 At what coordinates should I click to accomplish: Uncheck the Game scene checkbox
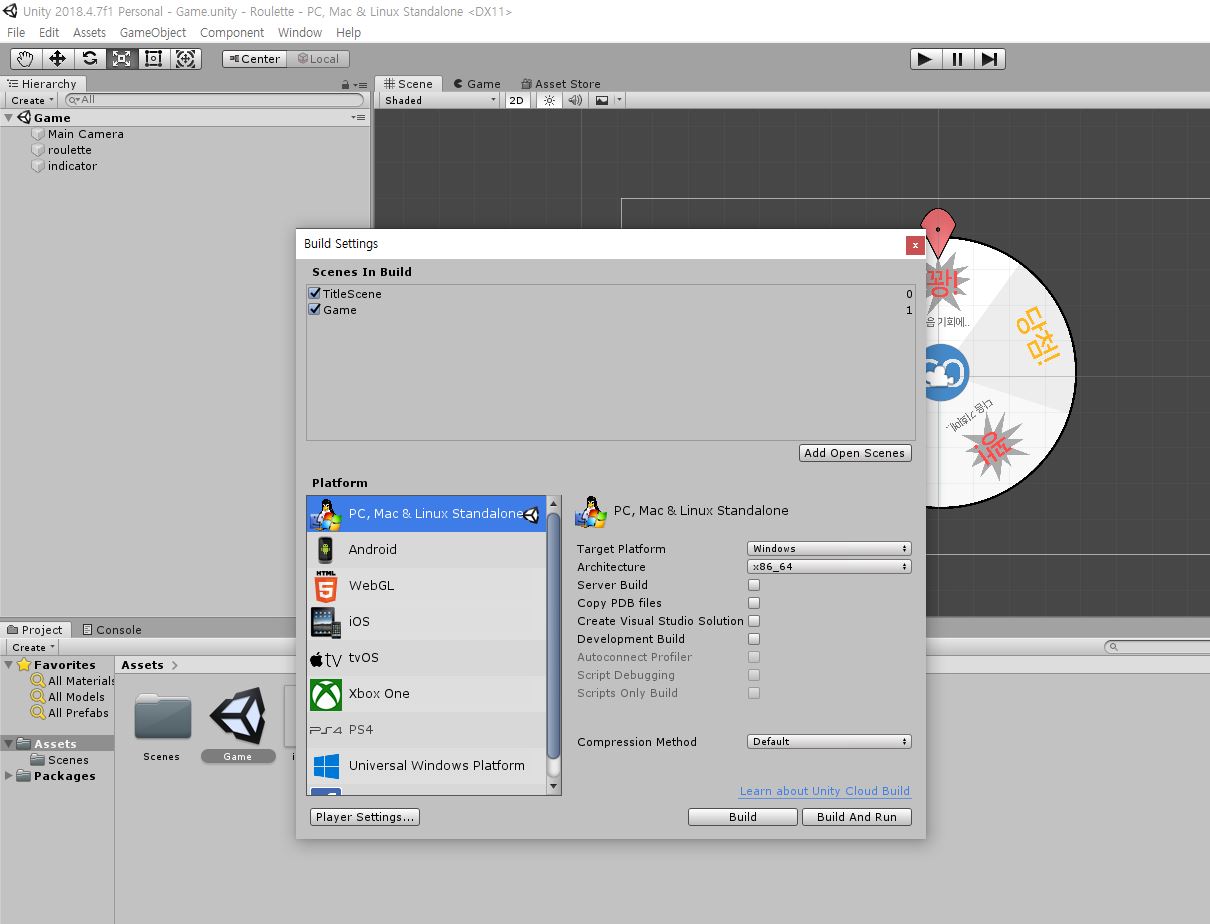tap(315, 310)
